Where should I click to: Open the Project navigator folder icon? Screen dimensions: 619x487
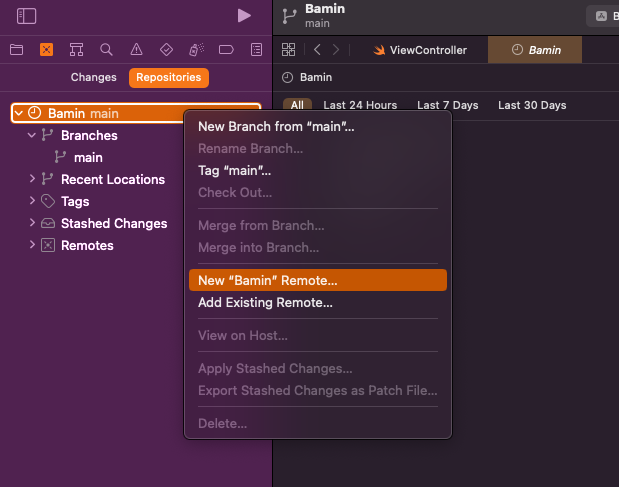pos(17,50)
